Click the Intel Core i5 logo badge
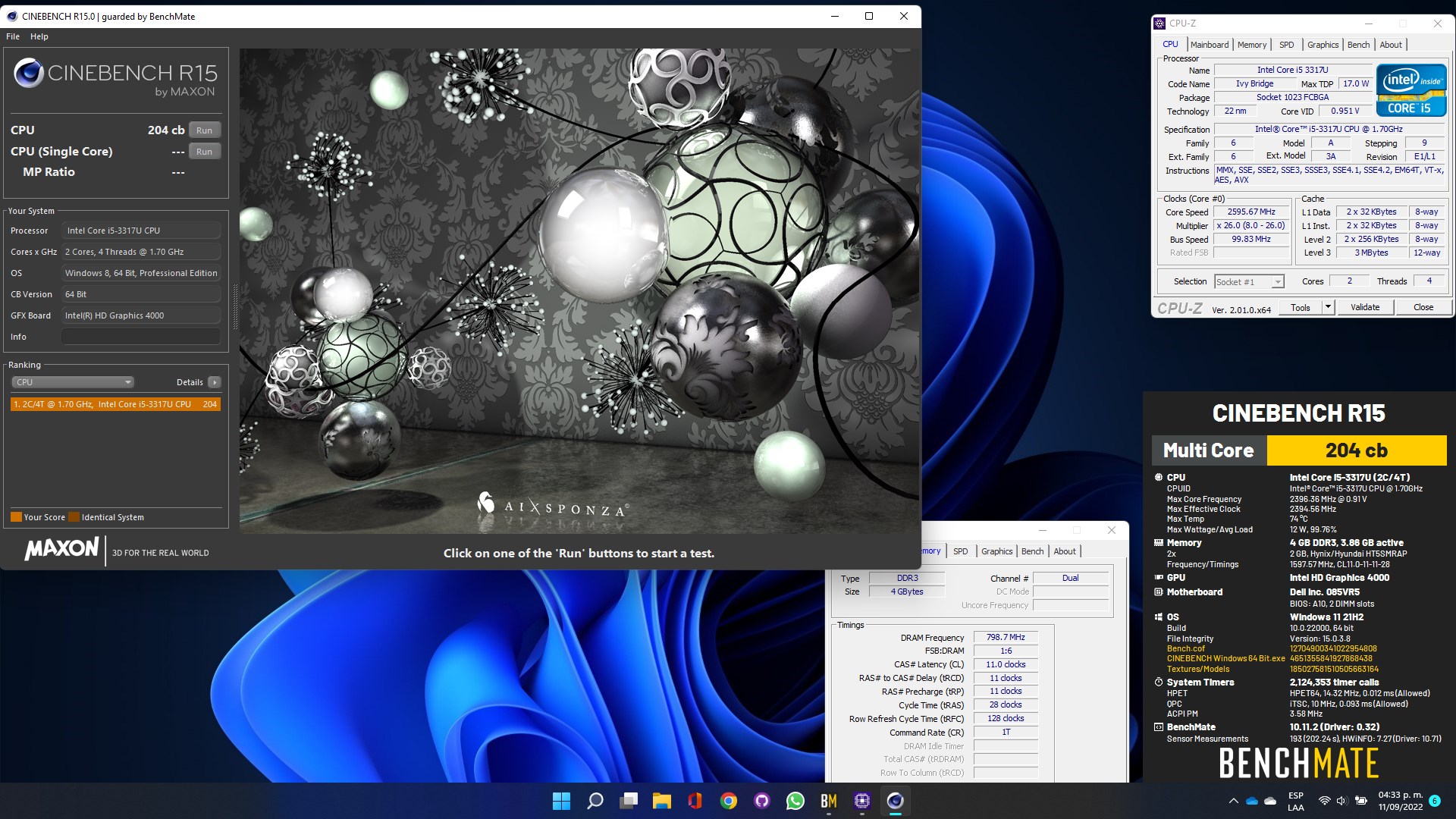1456x819 pixels. click(1411, 90)
